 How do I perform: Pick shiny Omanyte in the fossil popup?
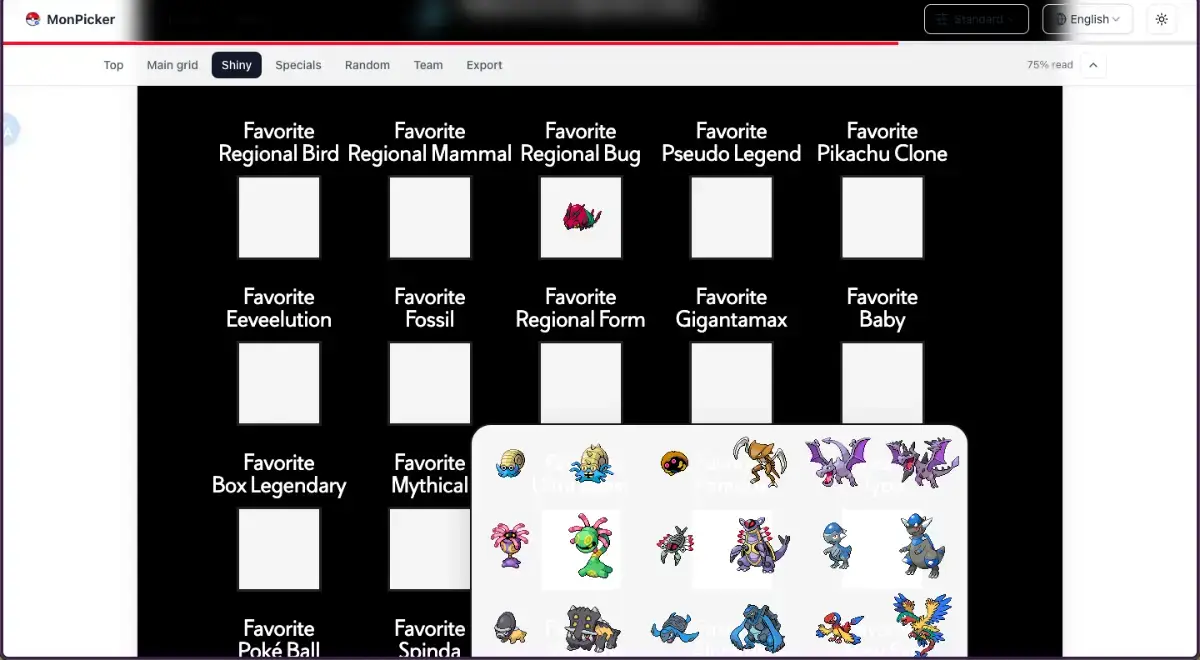coord(510,464)
